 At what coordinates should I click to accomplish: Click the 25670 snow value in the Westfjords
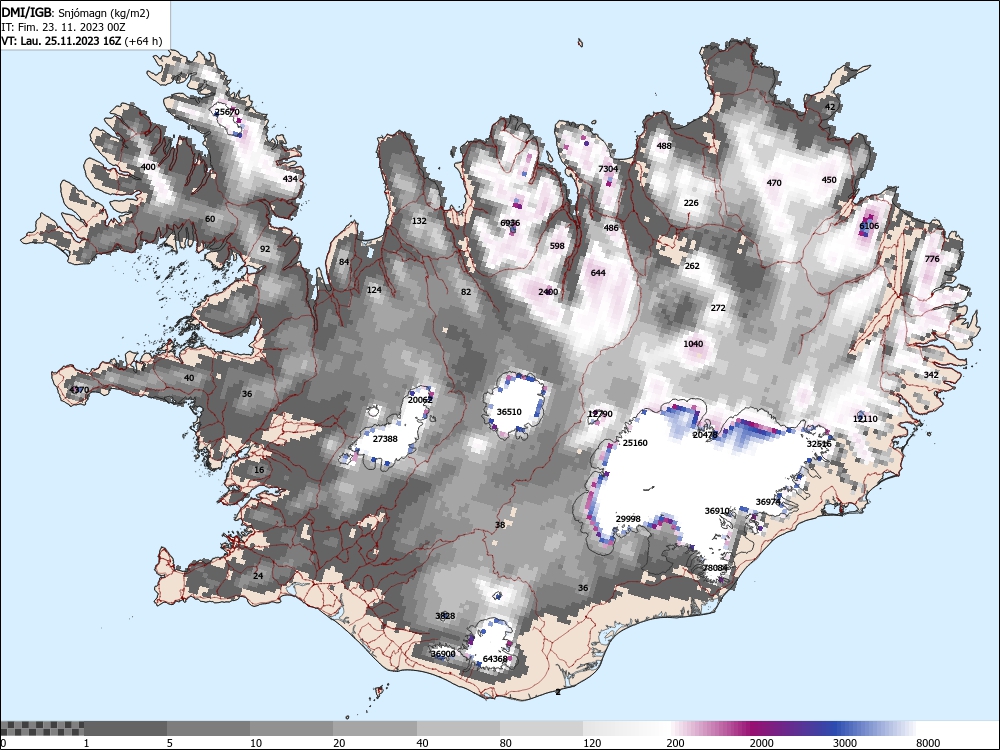pos(227,112)
